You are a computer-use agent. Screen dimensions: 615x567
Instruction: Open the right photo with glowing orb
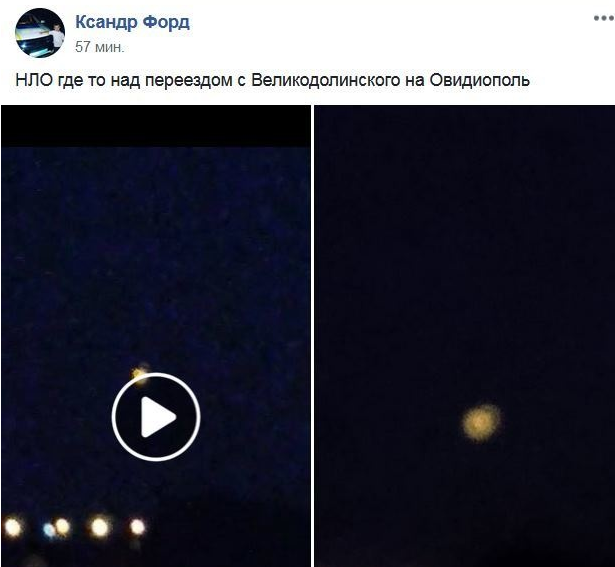[x=464, y=336]
